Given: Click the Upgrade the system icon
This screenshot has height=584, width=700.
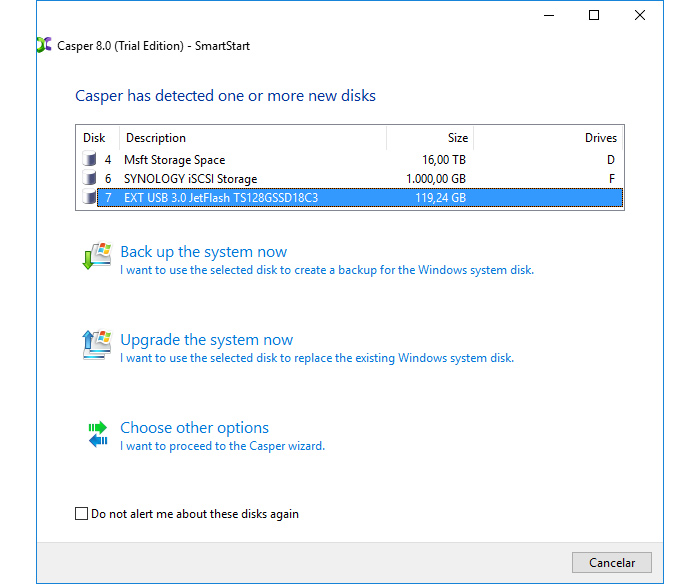Looking at the screenshot, I should (96, 346).
